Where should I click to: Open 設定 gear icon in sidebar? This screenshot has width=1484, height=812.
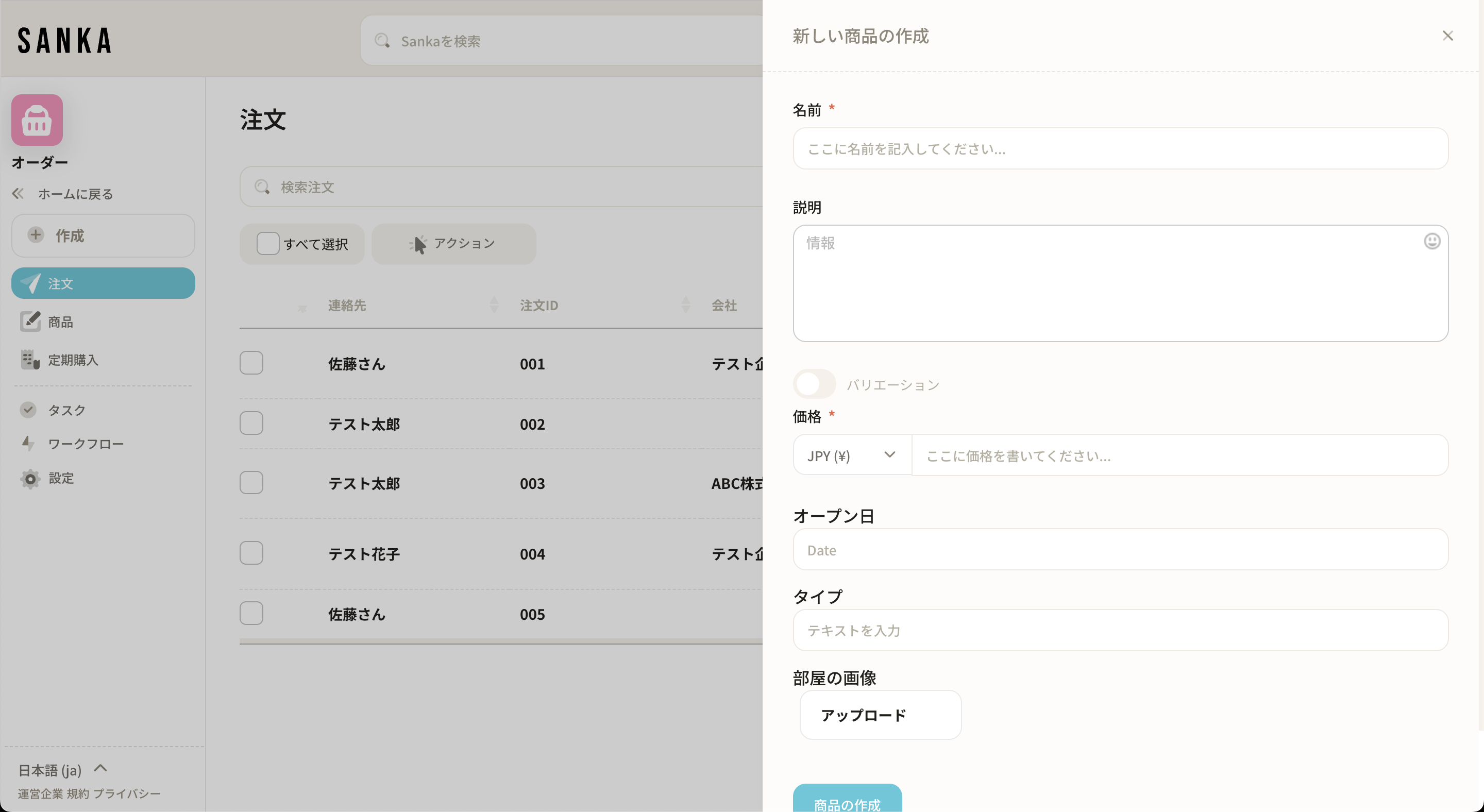(x=30, y=478)
